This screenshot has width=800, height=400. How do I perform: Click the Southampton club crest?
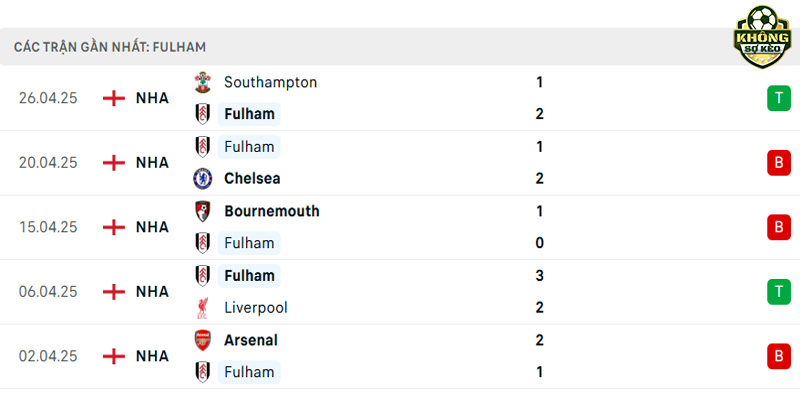203,83
